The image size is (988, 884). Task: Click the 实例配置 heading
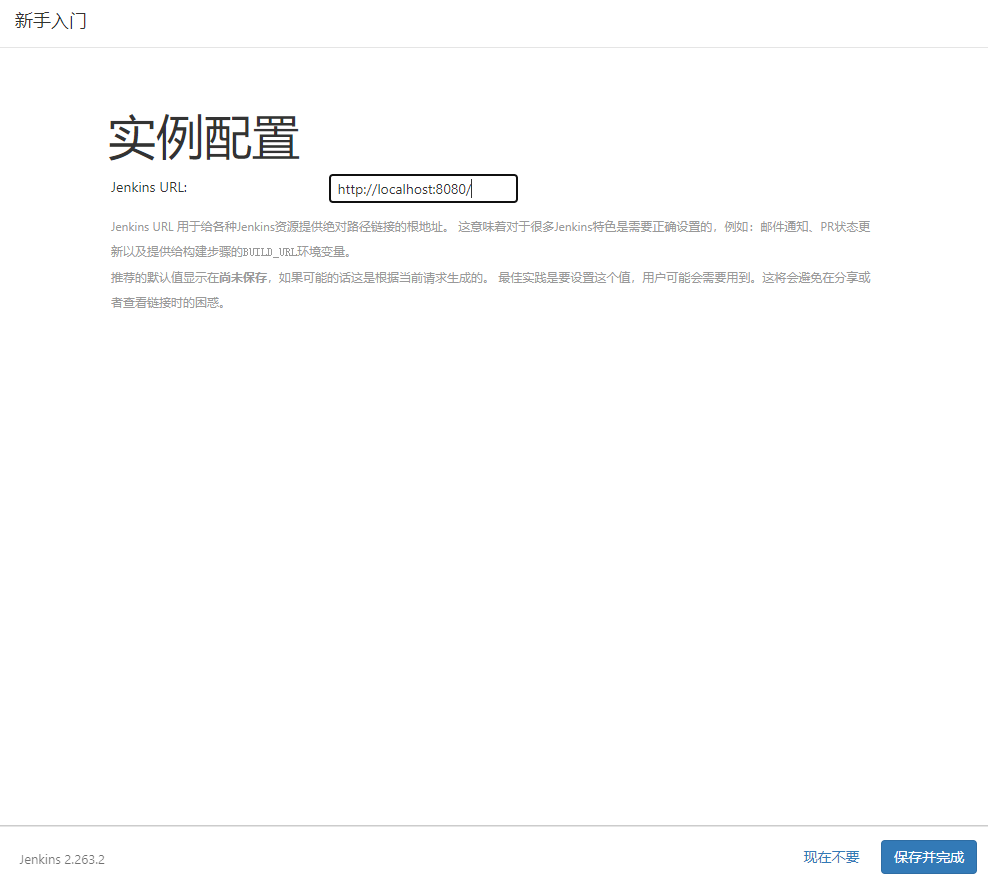point(204,137)
